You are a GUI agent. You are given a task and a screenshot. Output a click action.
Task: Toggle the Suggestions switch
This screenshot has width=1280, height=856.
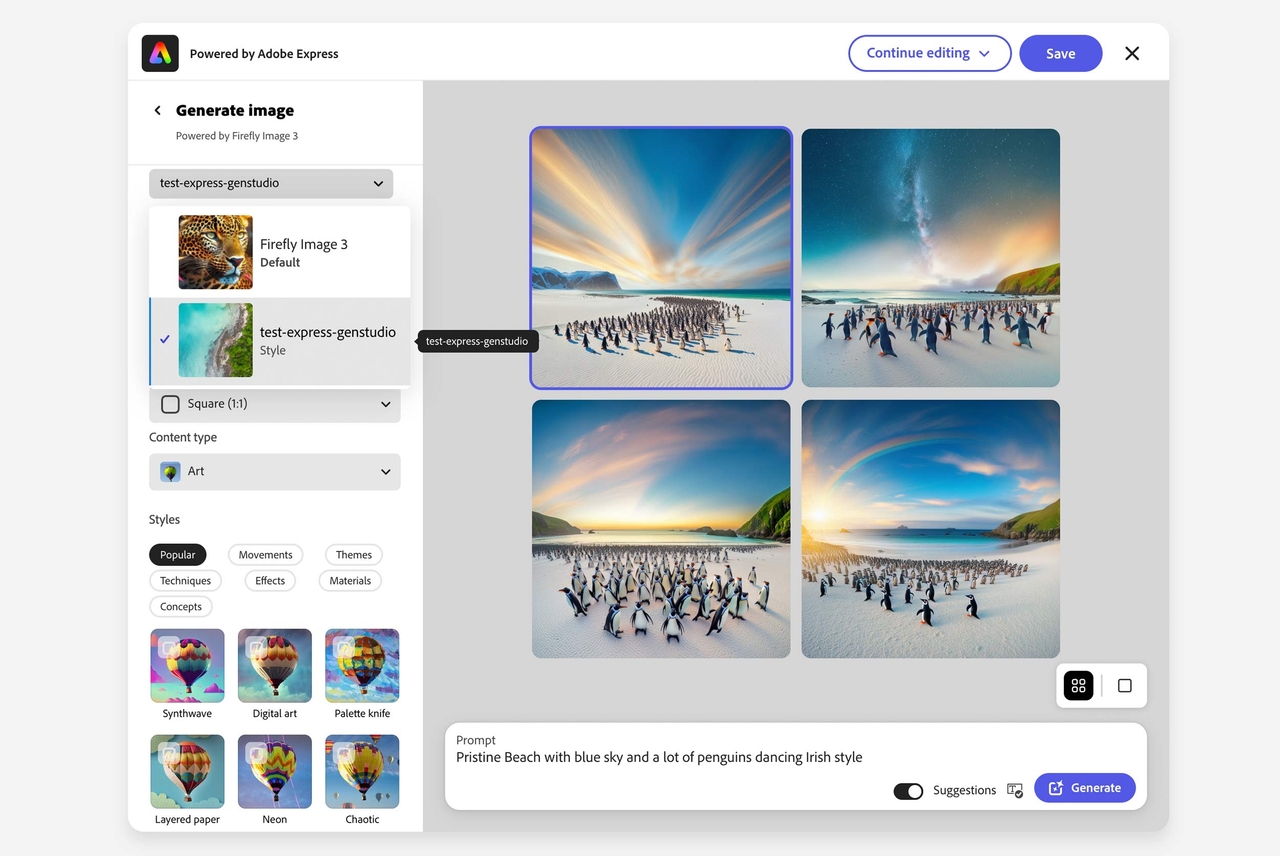pos(908,791)
